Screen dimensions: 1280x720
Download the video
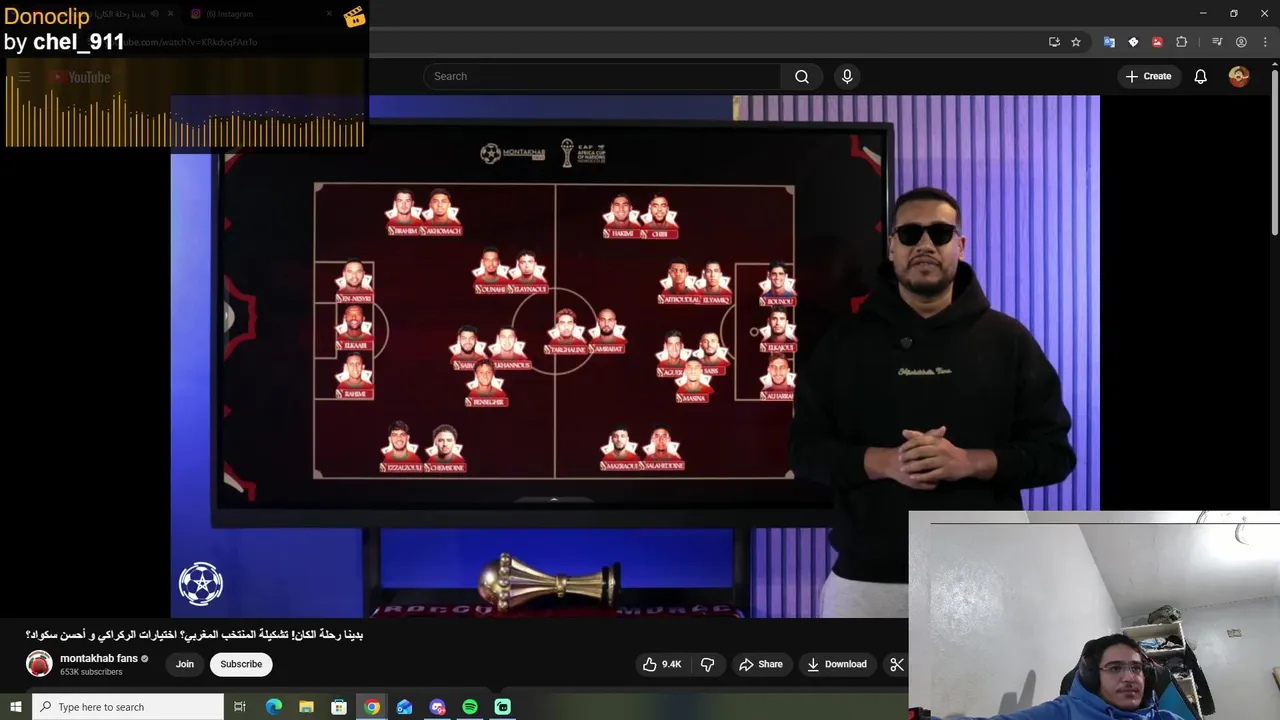pyautogui.click(x=837, y=664)
